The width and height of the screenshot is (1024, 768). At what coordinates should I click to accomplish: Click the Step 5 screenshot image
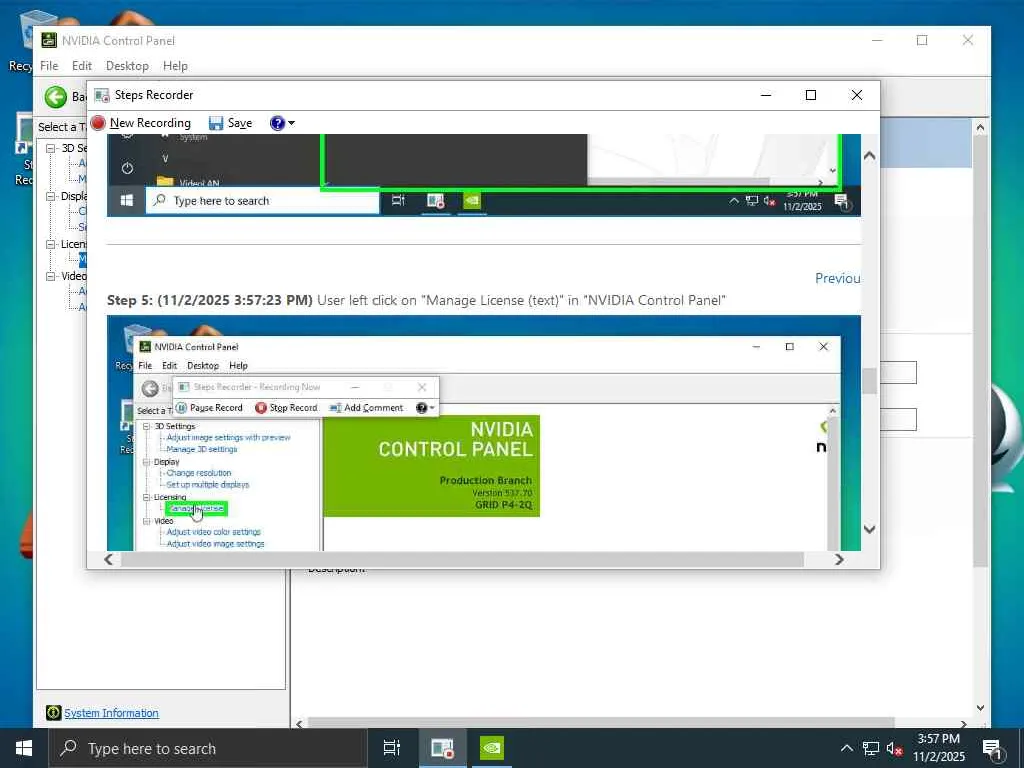tap(483, 432)
